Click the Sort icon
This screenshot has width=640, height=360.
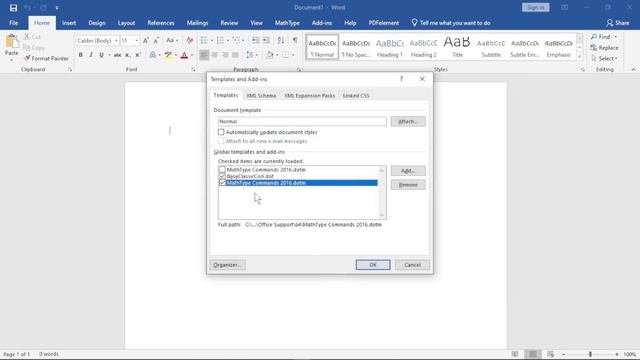point(281,40)
